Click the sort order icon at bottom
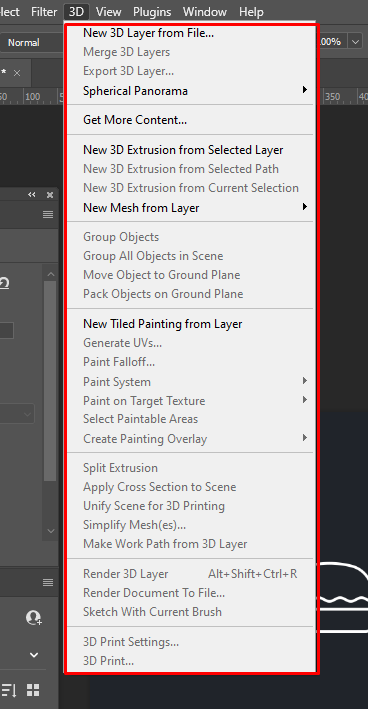 (x=8, y=690)
